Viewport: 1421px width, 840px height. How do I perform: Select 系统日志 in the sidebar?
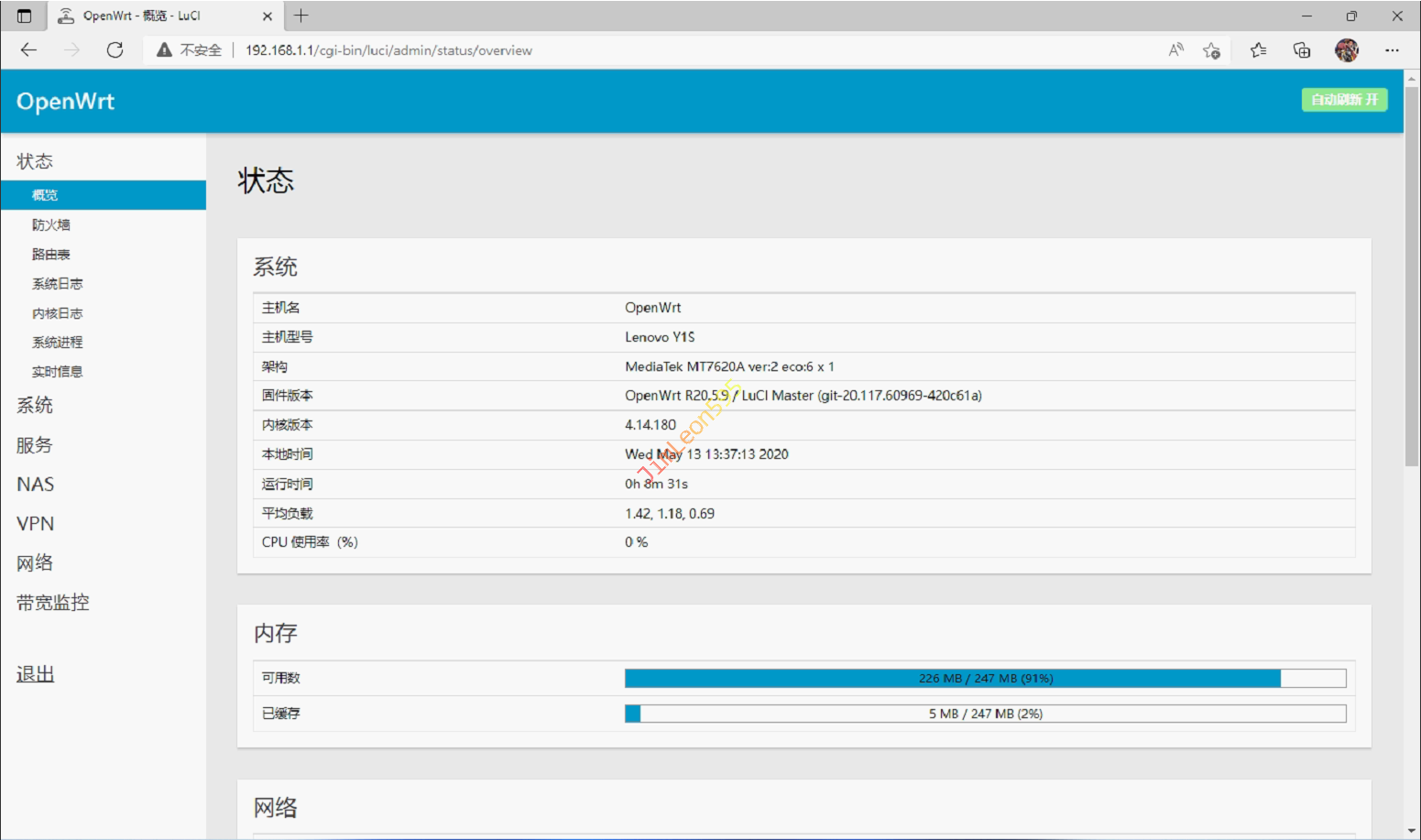coord(57,284)
